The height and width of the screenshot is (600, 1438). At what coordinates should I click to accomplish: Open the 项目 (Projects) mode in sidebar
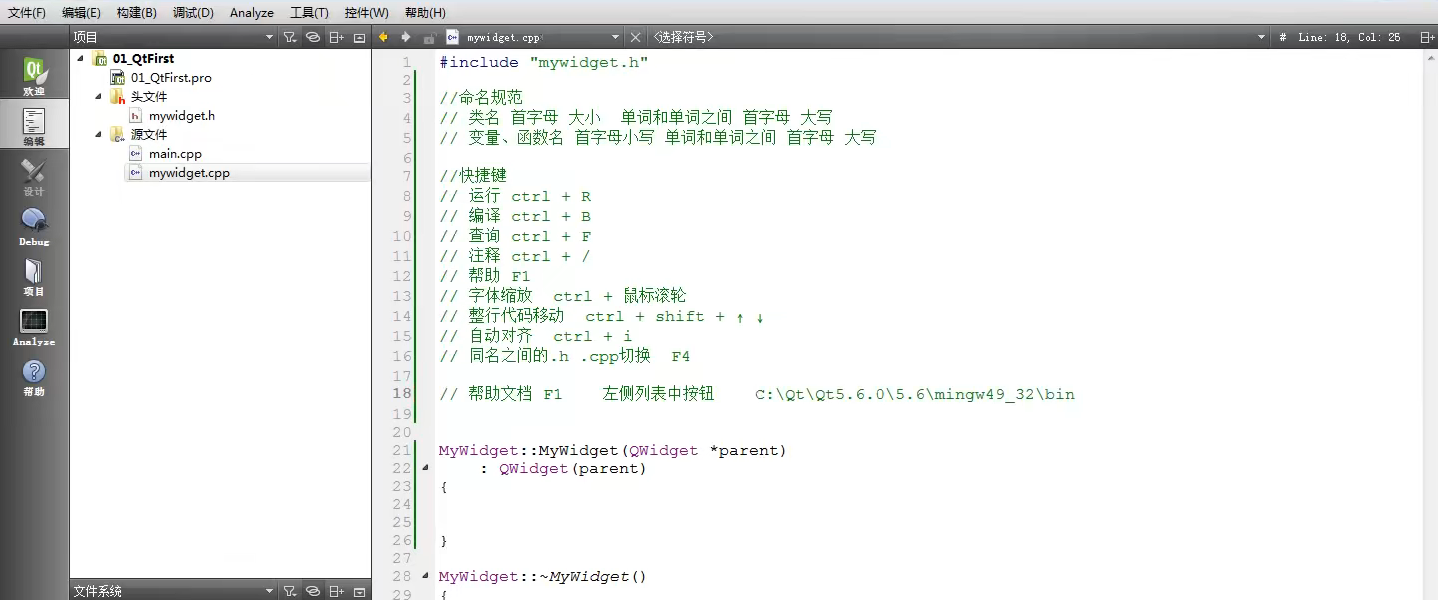tap(34, 277)
